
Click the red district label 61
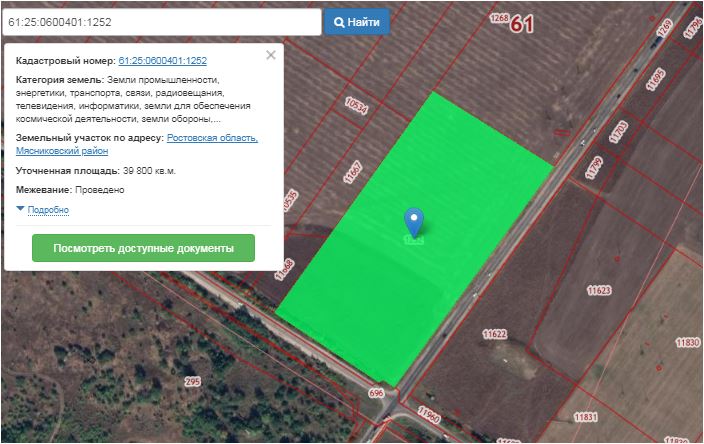pyautogui.click(x=522, y=25)
